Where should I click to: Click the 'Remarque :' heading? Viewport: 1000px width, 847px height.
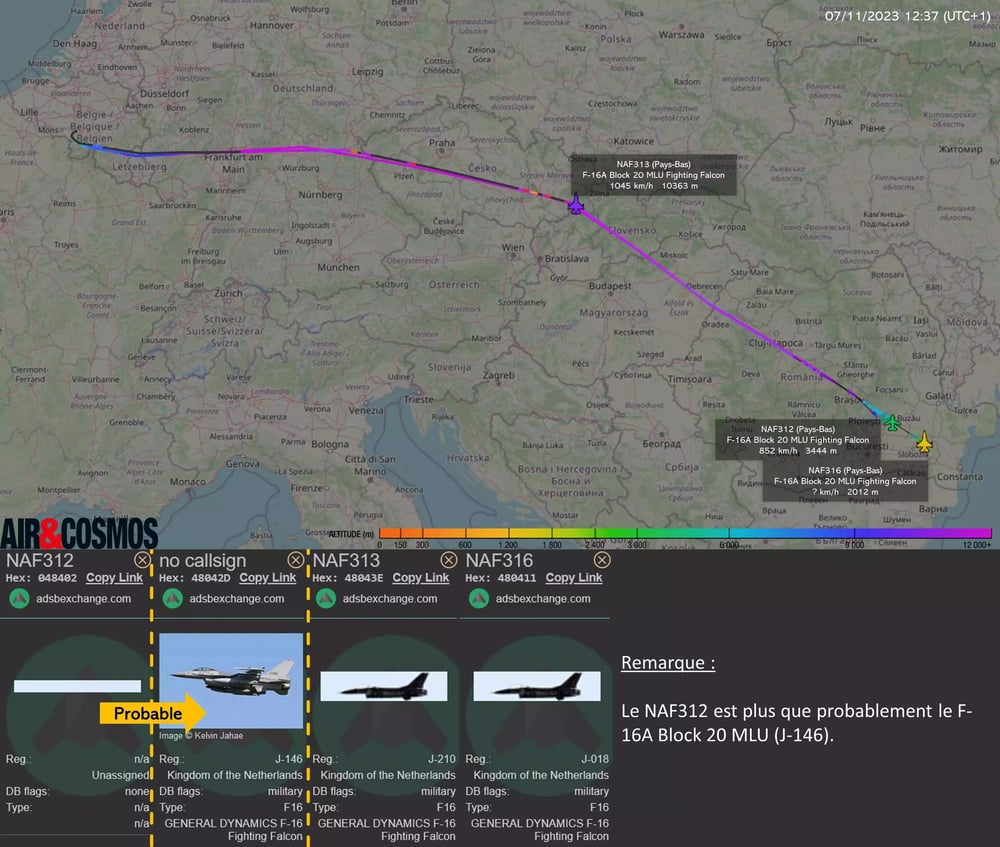[x=668, y=663]
